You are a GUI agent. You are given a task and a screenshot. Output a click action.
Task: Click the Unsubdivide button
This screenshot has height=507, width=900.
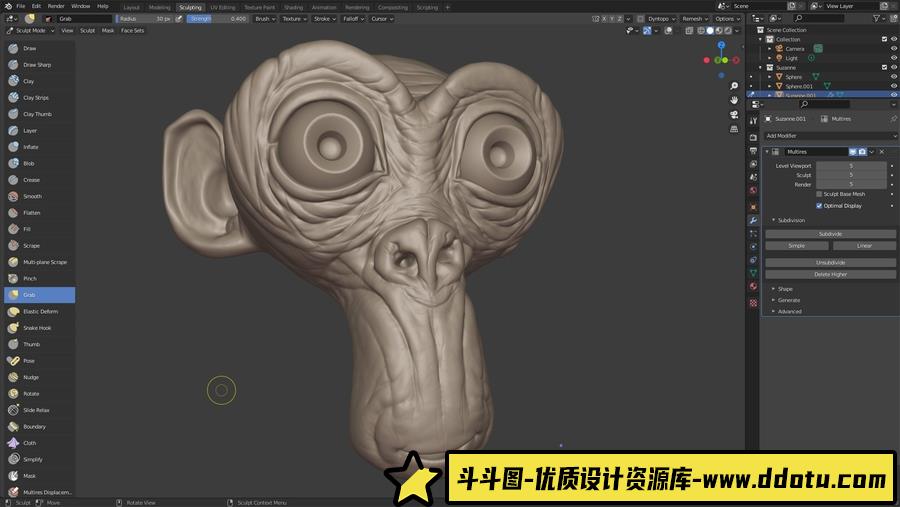(831, 262)
